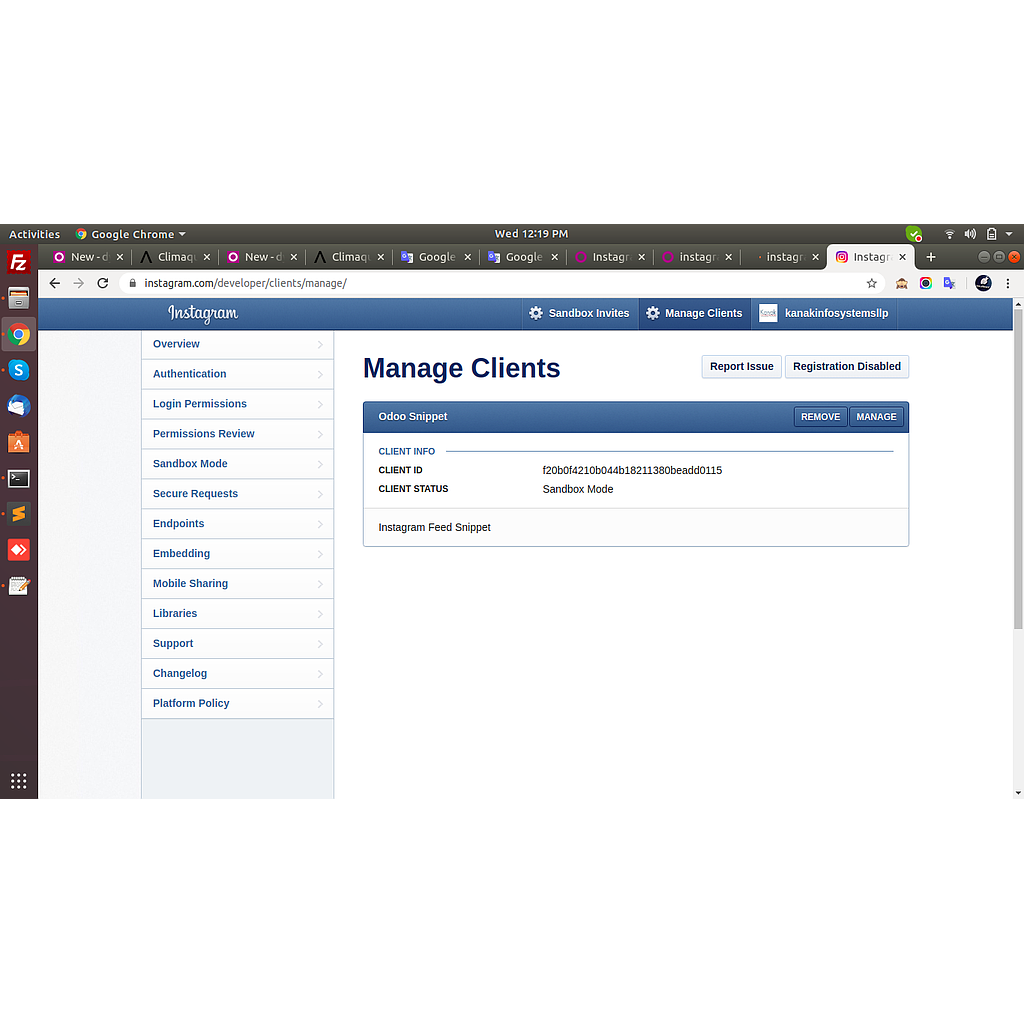The width and height of the screenshot is (1024, 1024).
Task: Open a new browser tab
Action: [931, 257]
